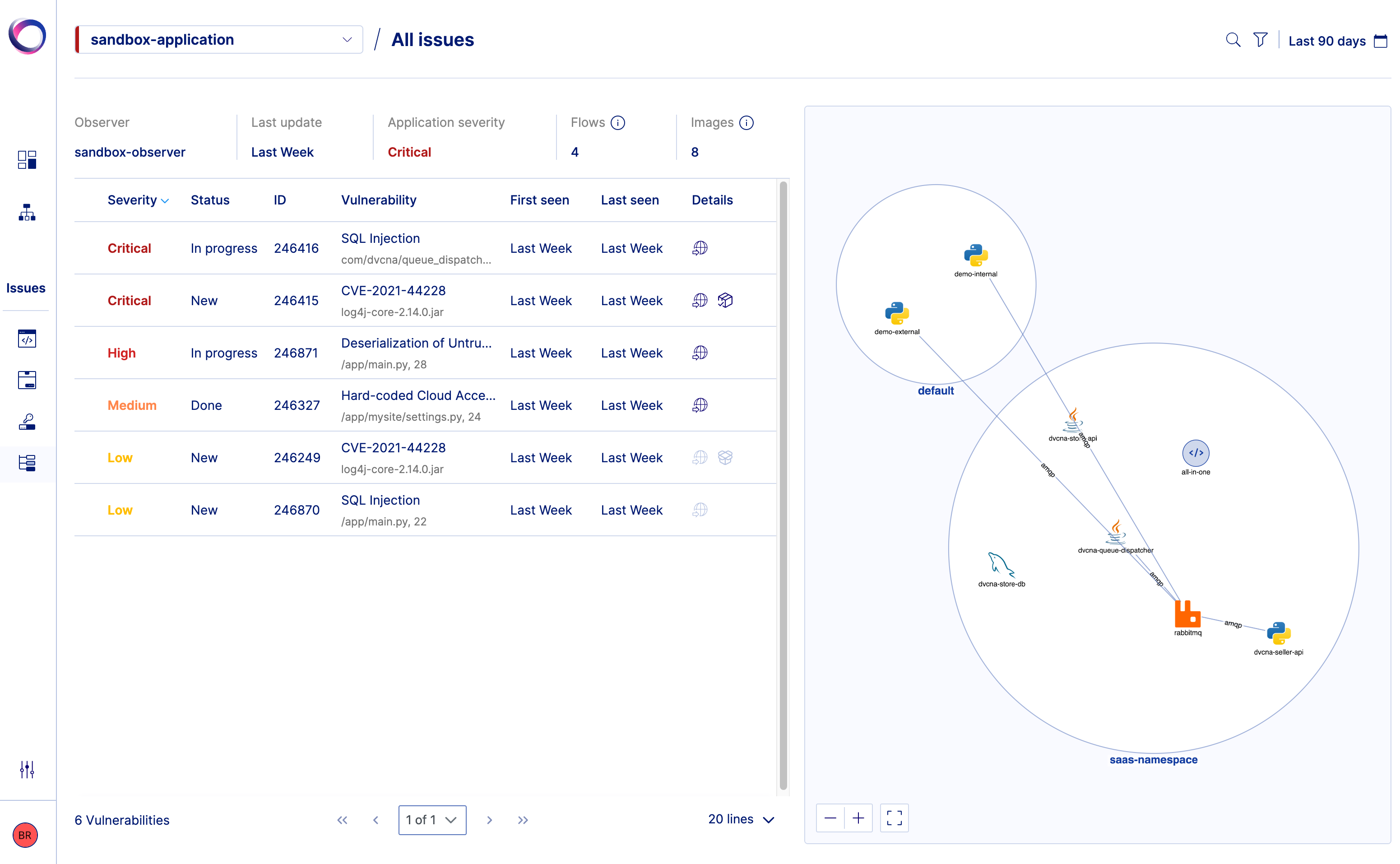Open the filter funnel icon
Image resolution: width=1400 pixels, height=864 pixels.
click(1260, 40)
